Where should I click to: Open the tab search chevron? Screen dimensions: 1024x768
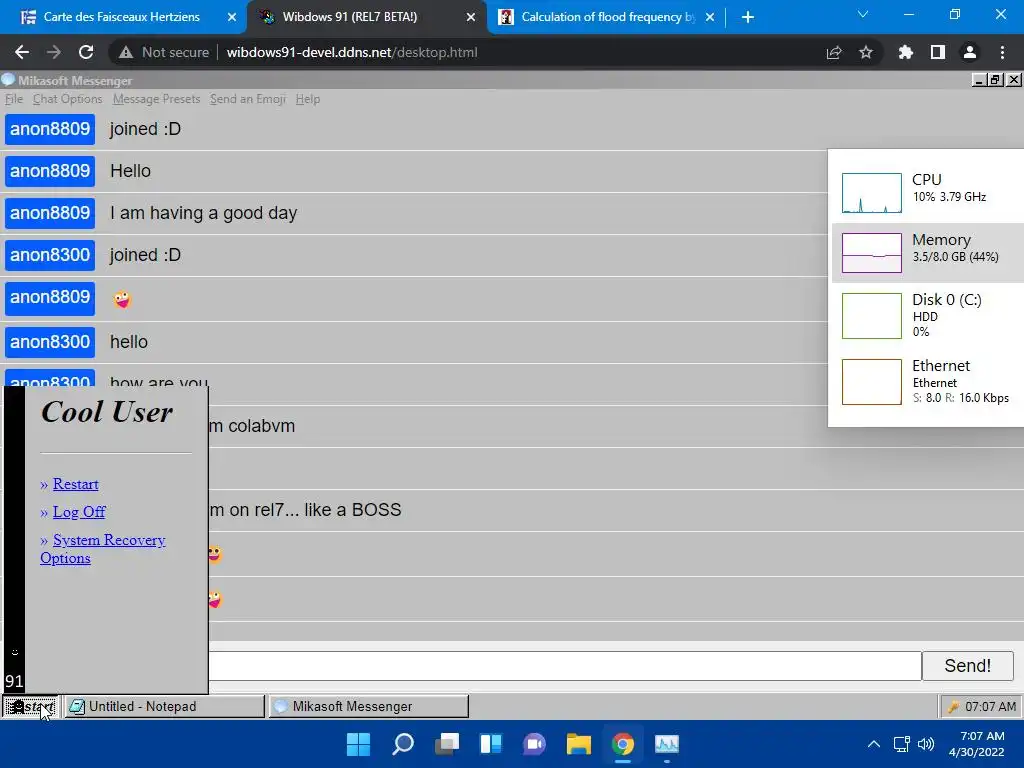(x=863, y=14)
